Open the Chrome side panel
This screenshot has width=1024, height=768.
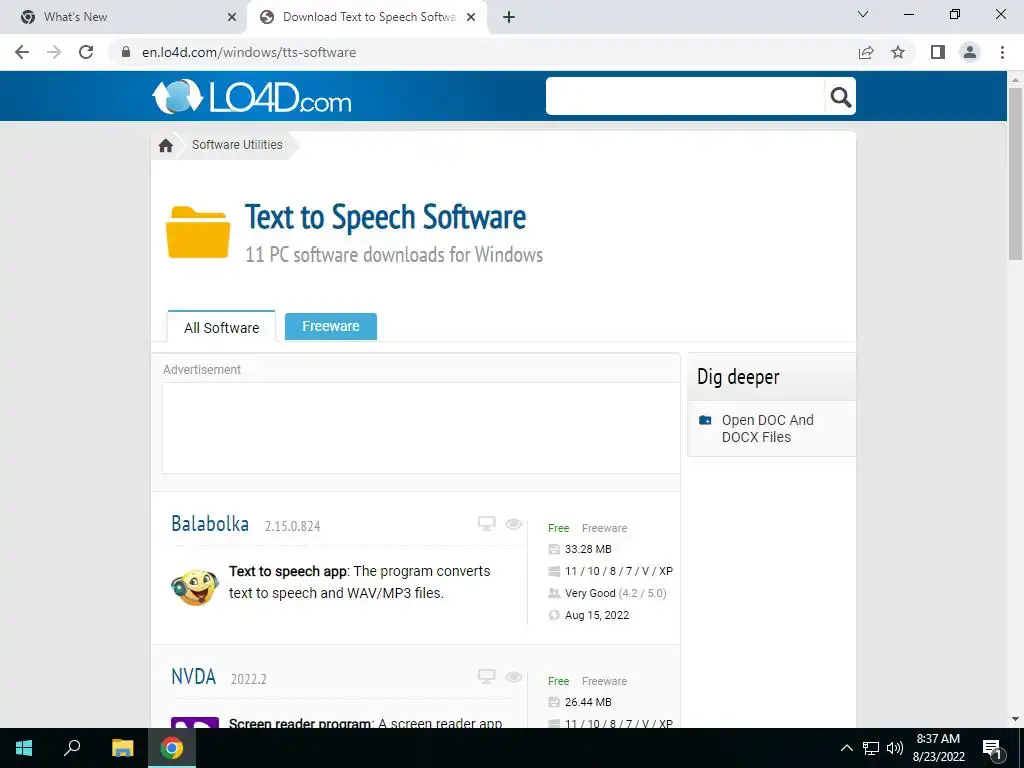(x=938, y=52)
